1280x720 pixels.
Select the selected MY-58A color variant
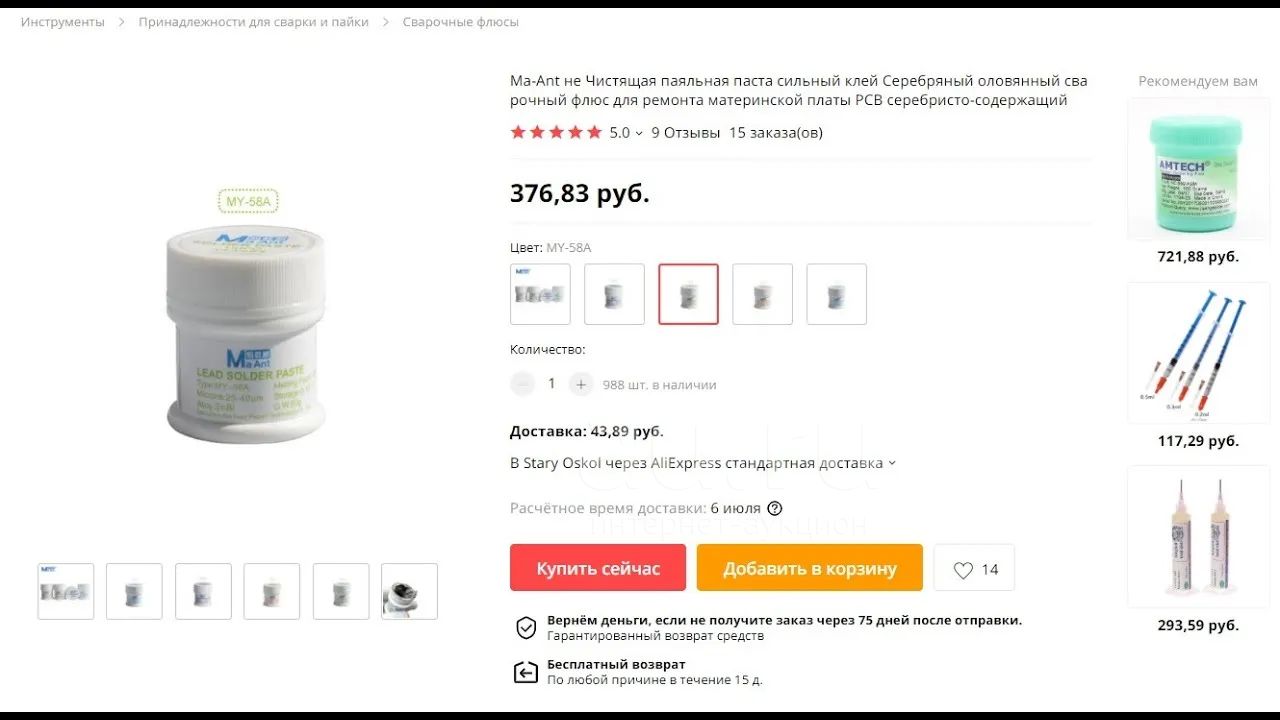click(x=688, y=294)
